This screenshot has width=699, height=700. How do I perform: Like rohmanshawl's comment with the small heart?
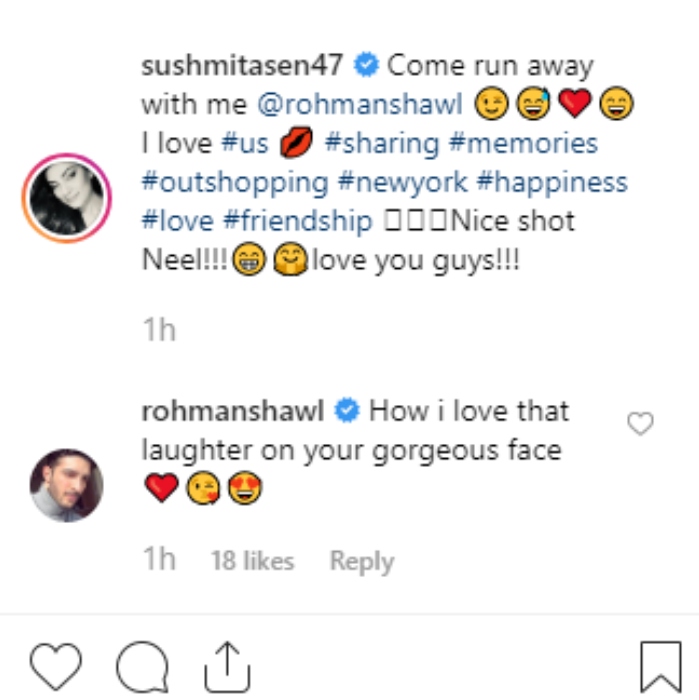coord(639,424)
